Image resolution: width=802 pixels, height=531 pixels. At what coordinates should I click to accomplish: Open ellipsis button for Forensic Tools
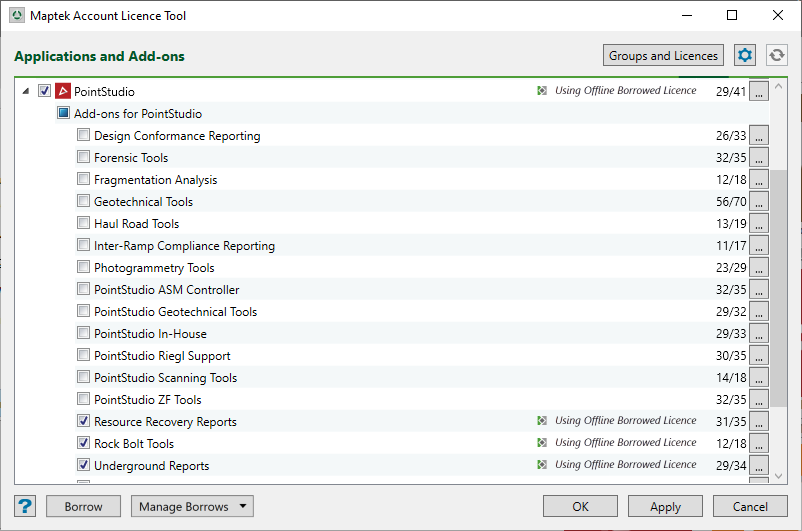(x=759, y=158)
